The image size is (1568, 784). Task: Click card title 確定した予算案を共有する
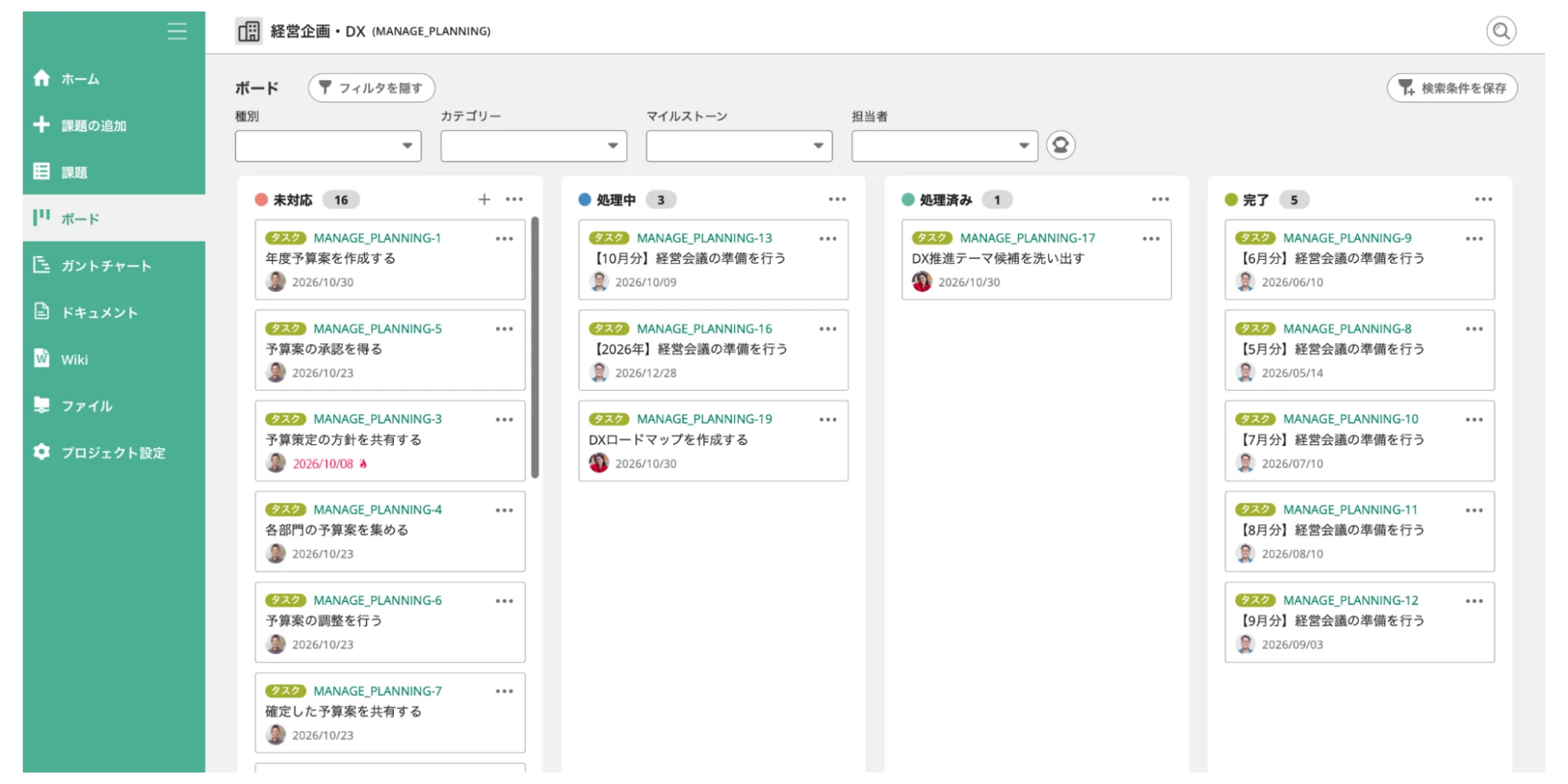point(344,711)
